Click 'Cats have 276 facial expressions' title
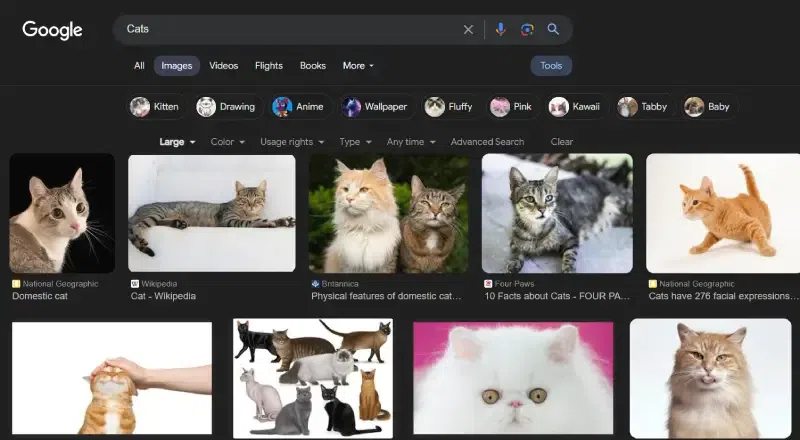 (x=723, y=296)
